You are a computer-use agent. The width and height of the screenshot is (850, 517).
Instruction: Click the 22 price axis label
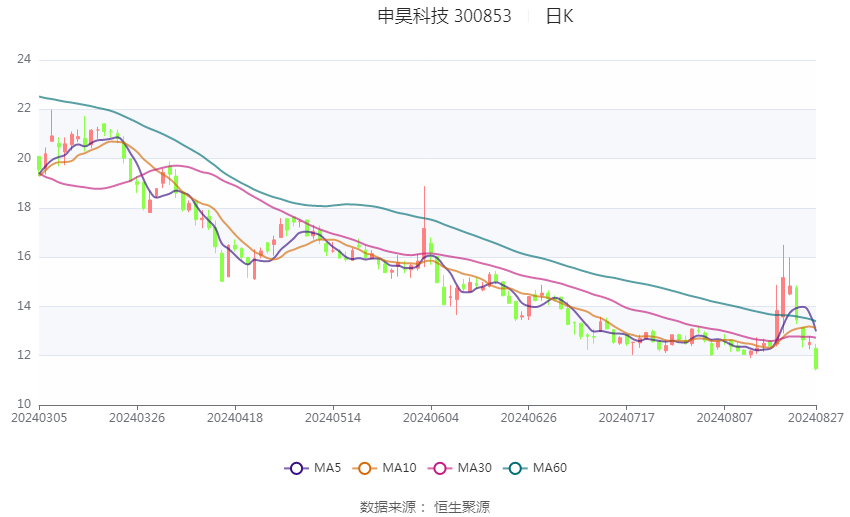point(24,108)
